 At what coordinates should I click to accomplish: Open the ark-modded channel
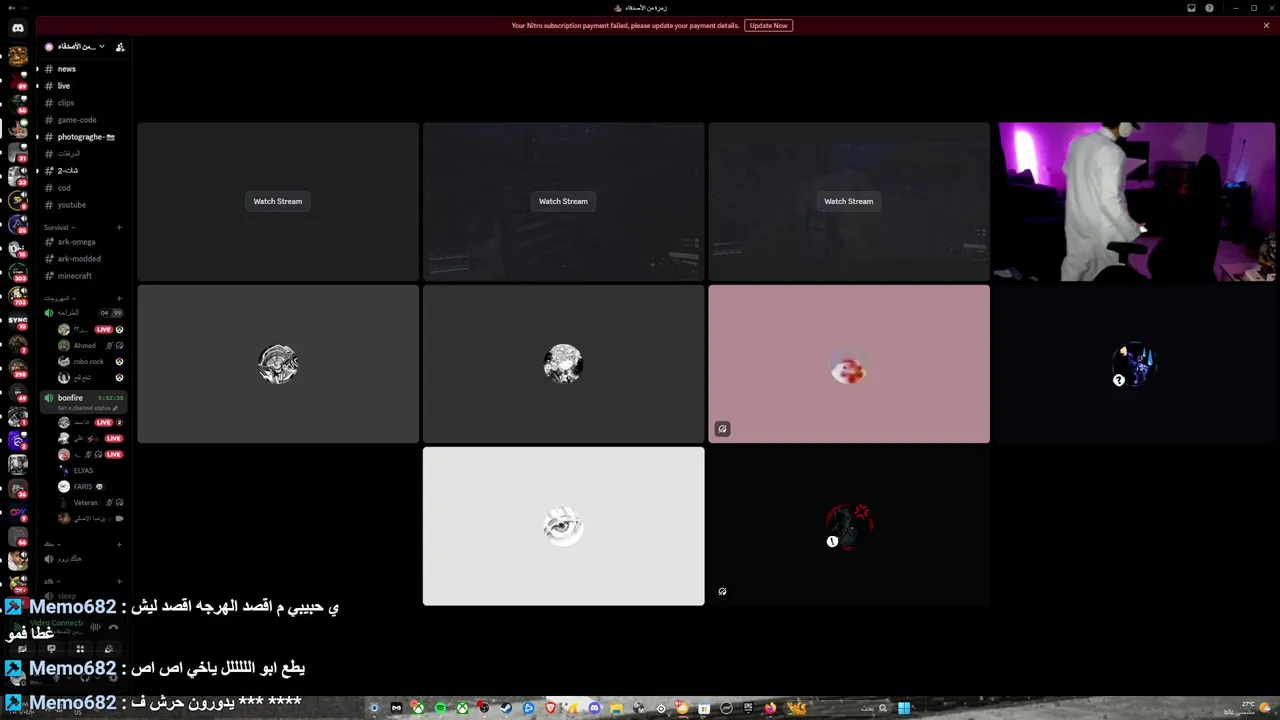pos(82,259)
